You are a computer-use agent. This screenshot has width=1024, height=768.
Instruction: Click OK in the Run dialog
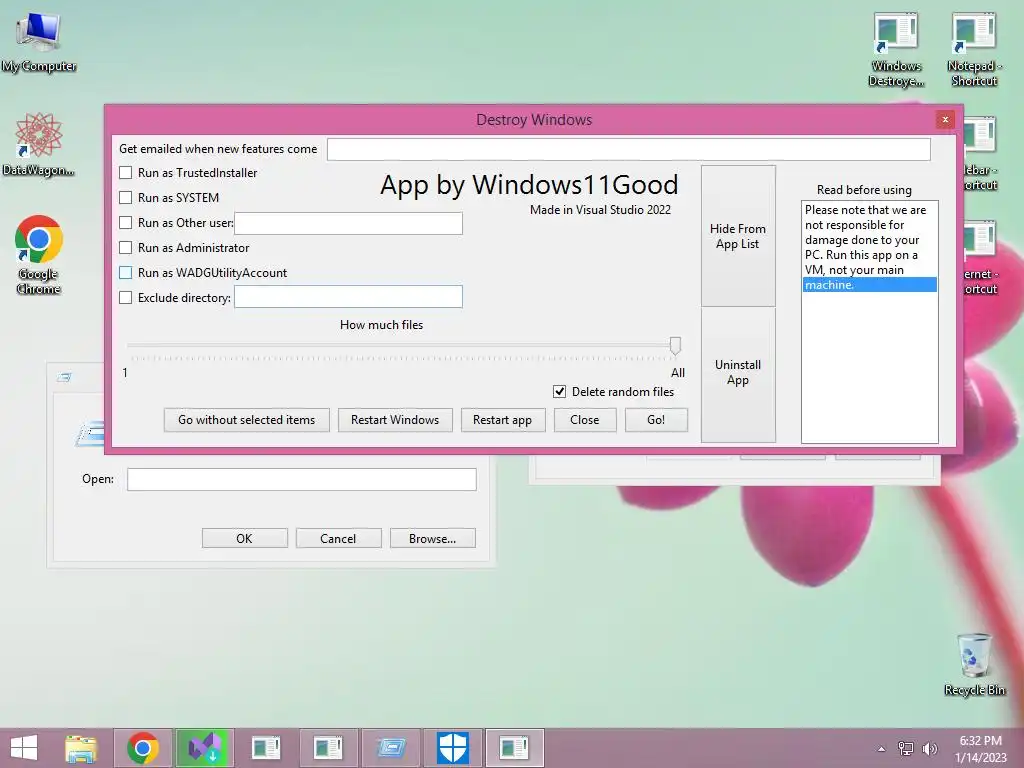tap(244, 538)
